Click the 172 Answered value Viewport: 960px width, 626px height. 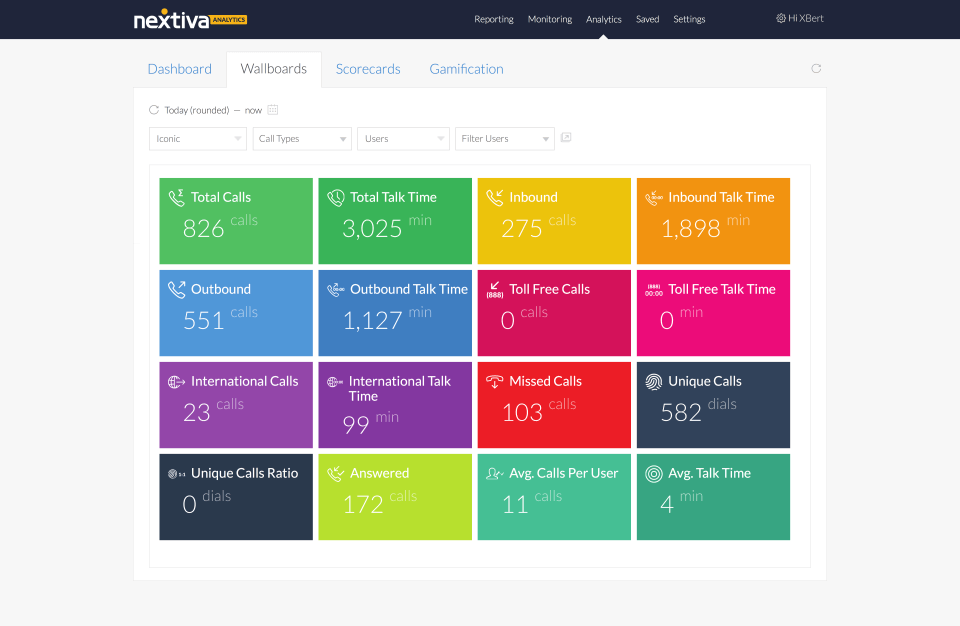click(363, 504)
